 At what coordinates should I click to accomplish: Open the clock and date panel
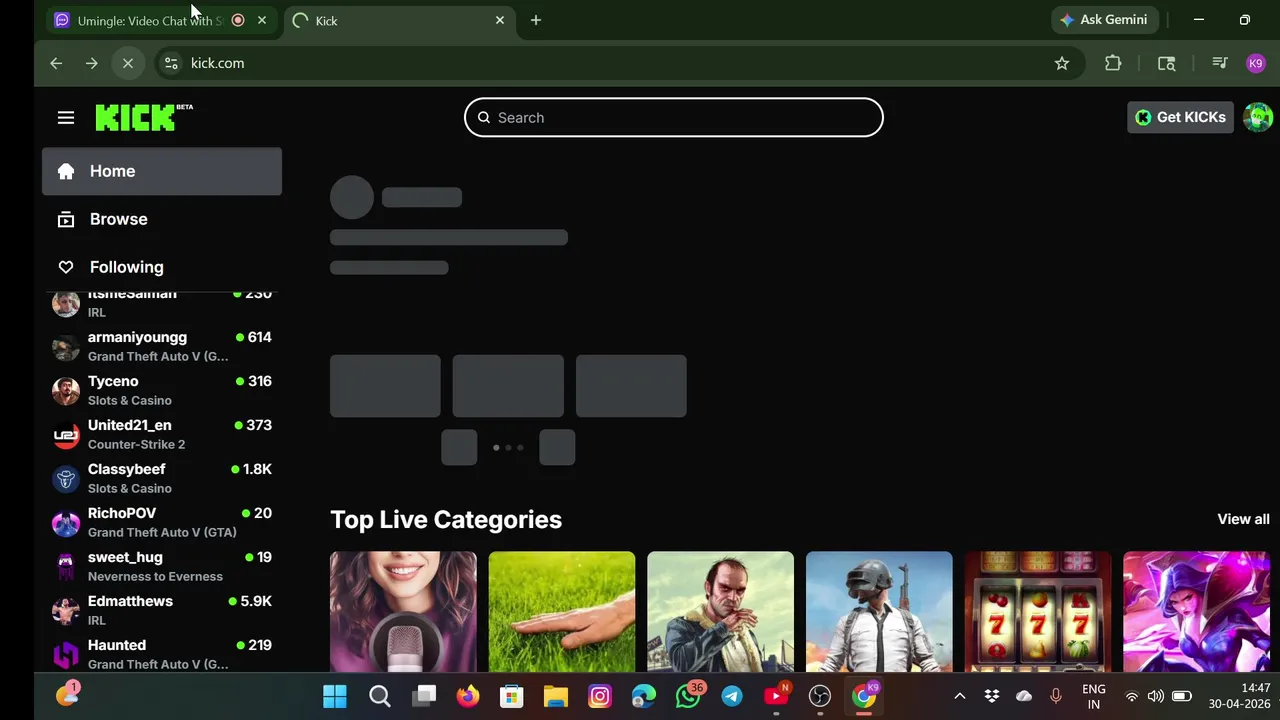1239,696
